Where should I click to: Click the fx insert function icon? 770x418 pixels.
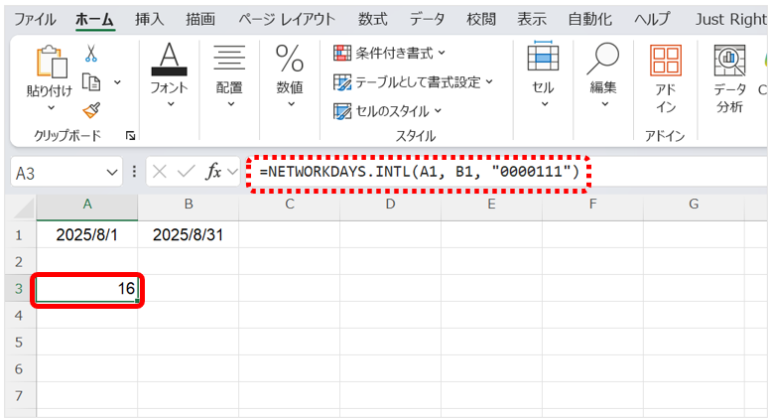(214, 171)
